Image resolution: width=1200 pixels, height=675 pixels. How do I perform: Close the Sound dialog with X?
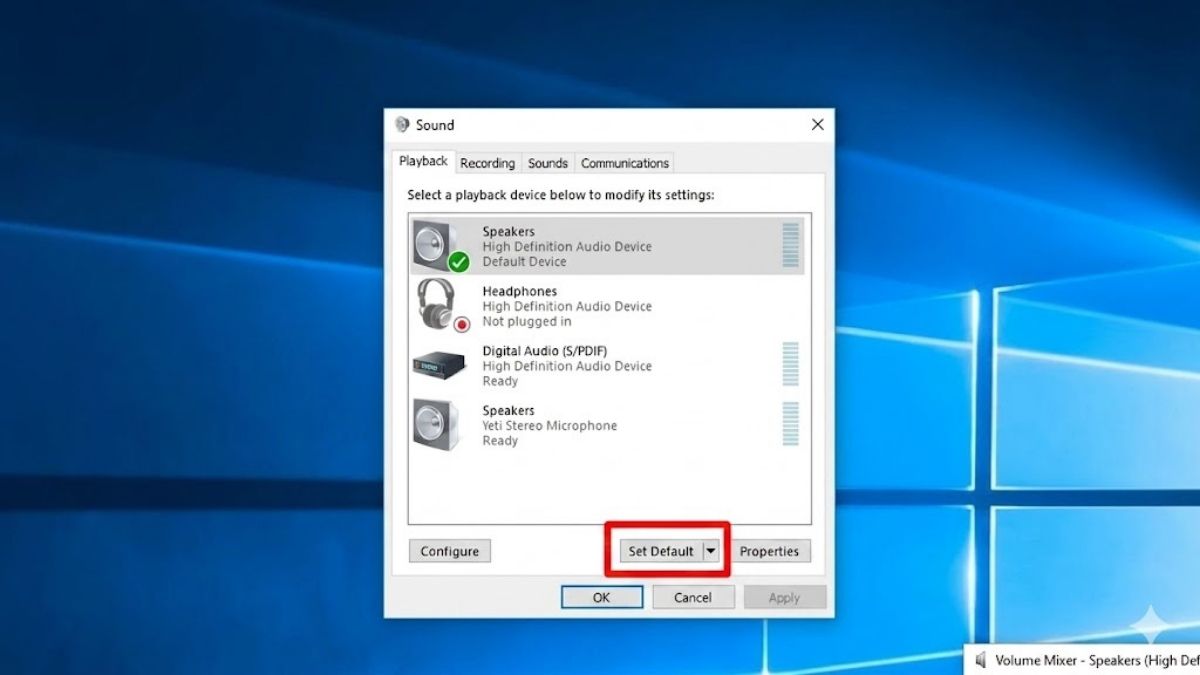(x=818, y=125)
